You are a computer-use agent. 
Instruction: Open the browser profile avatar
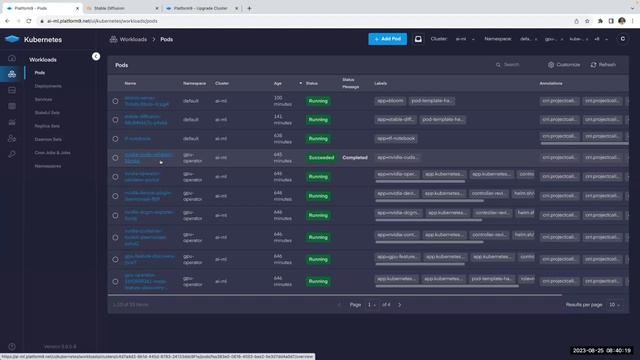(x=622, y=21)
